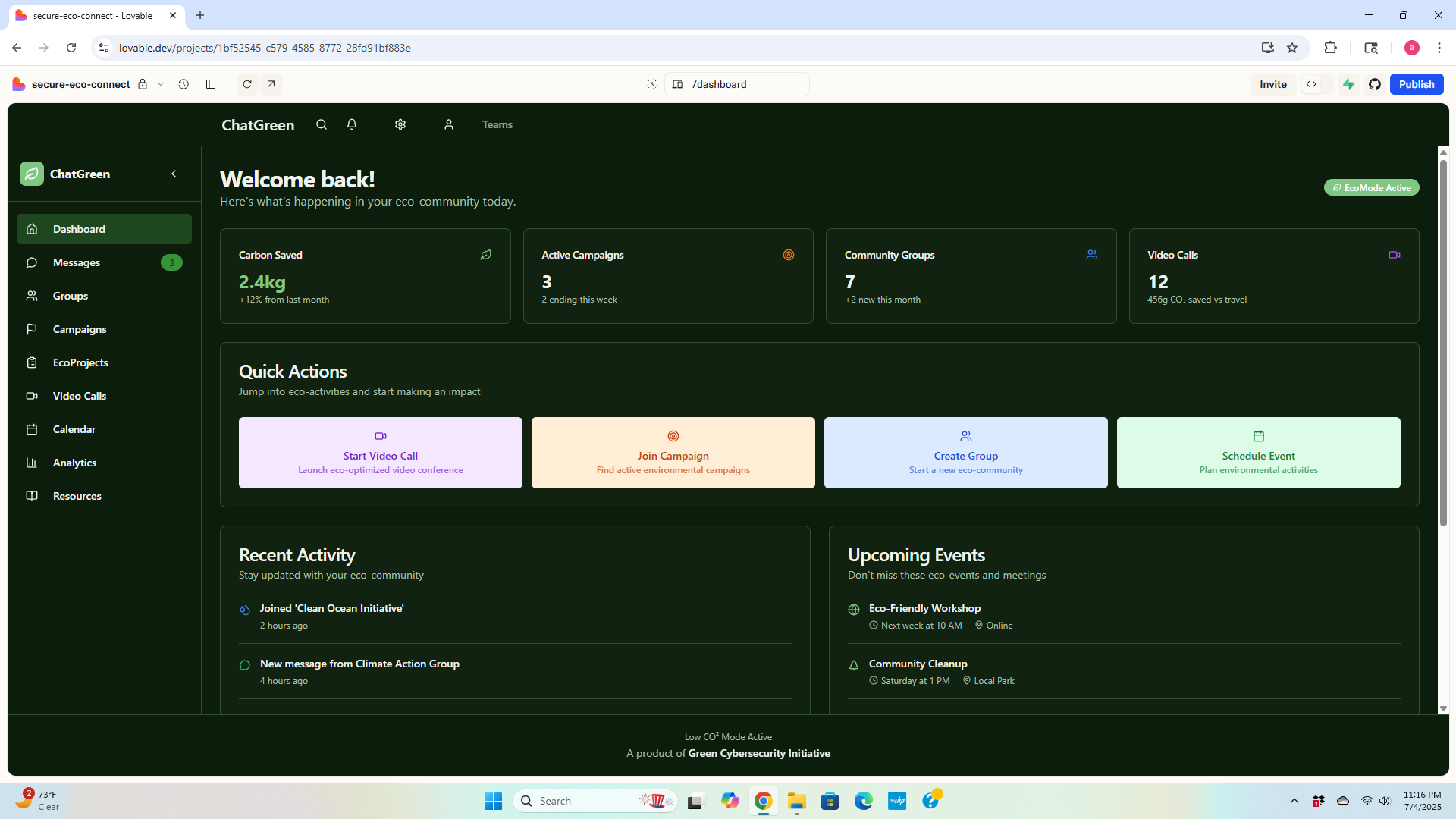Toggle the Lovable side panel layout
The width and height of the screenshot is (1456, 819).
click(211, 84)
